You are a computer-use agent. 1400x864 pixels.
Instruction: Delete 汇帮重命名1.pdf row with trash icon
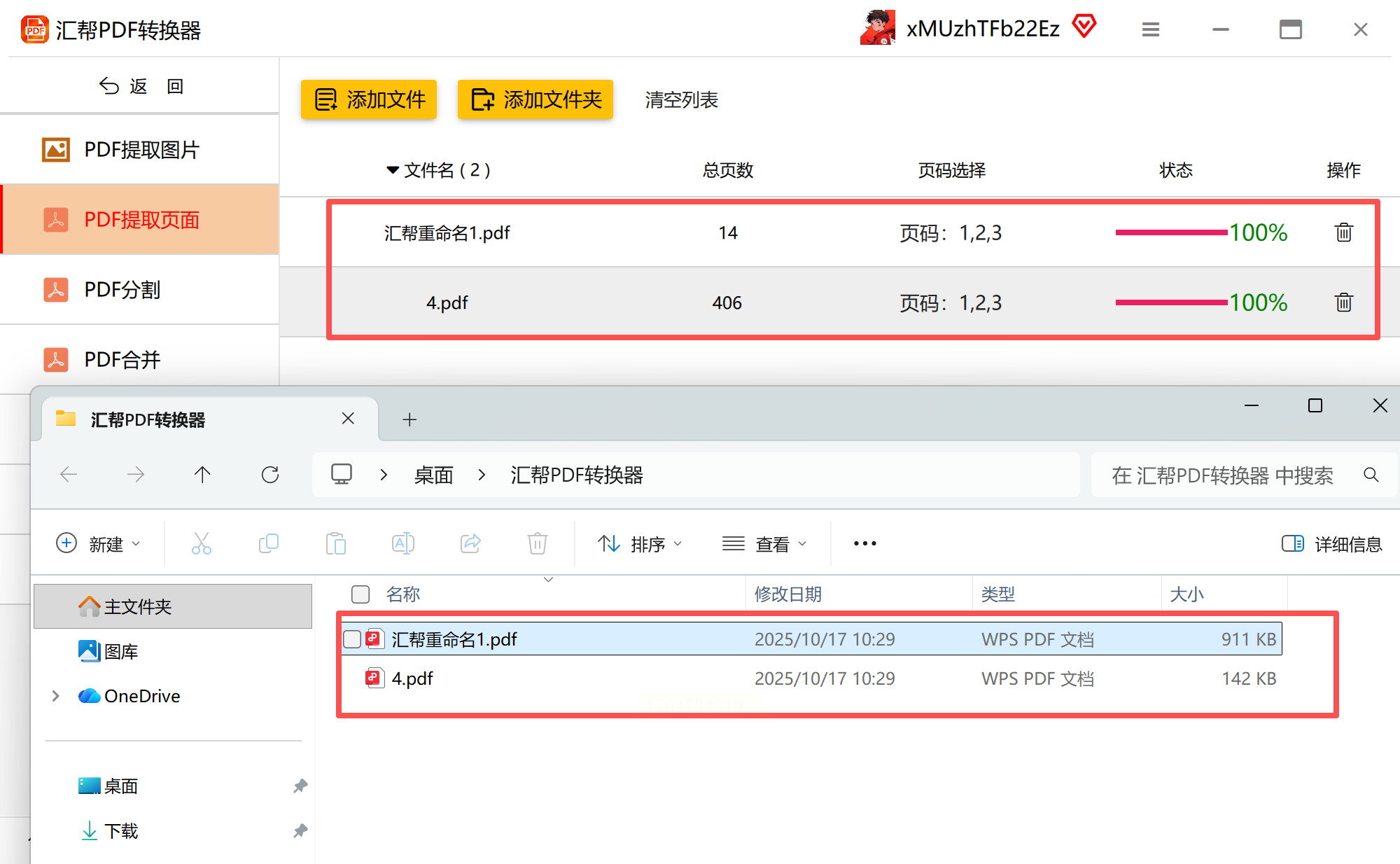pos(1343,232)
